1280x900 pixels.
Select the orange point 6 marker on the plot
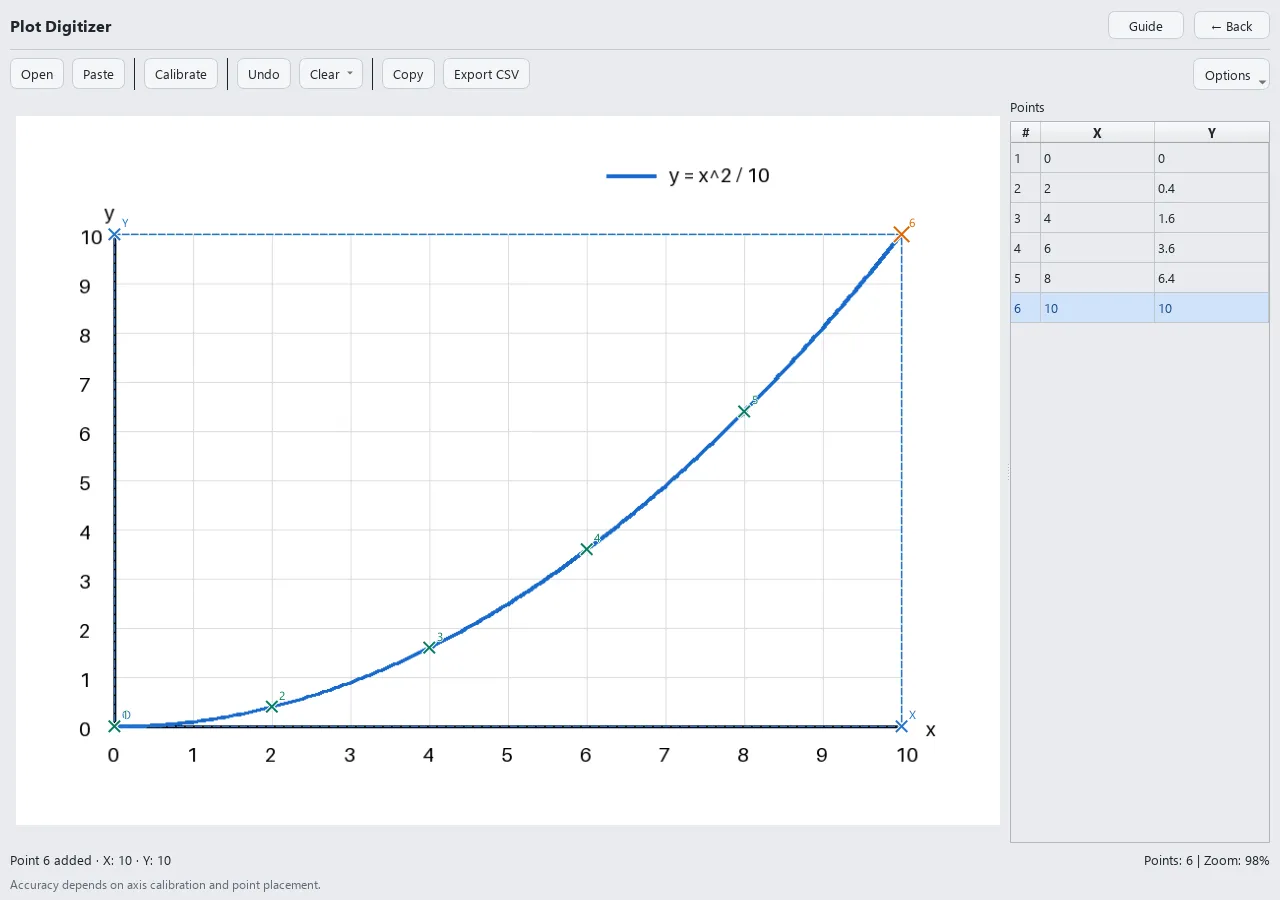[x=901, y=234]
